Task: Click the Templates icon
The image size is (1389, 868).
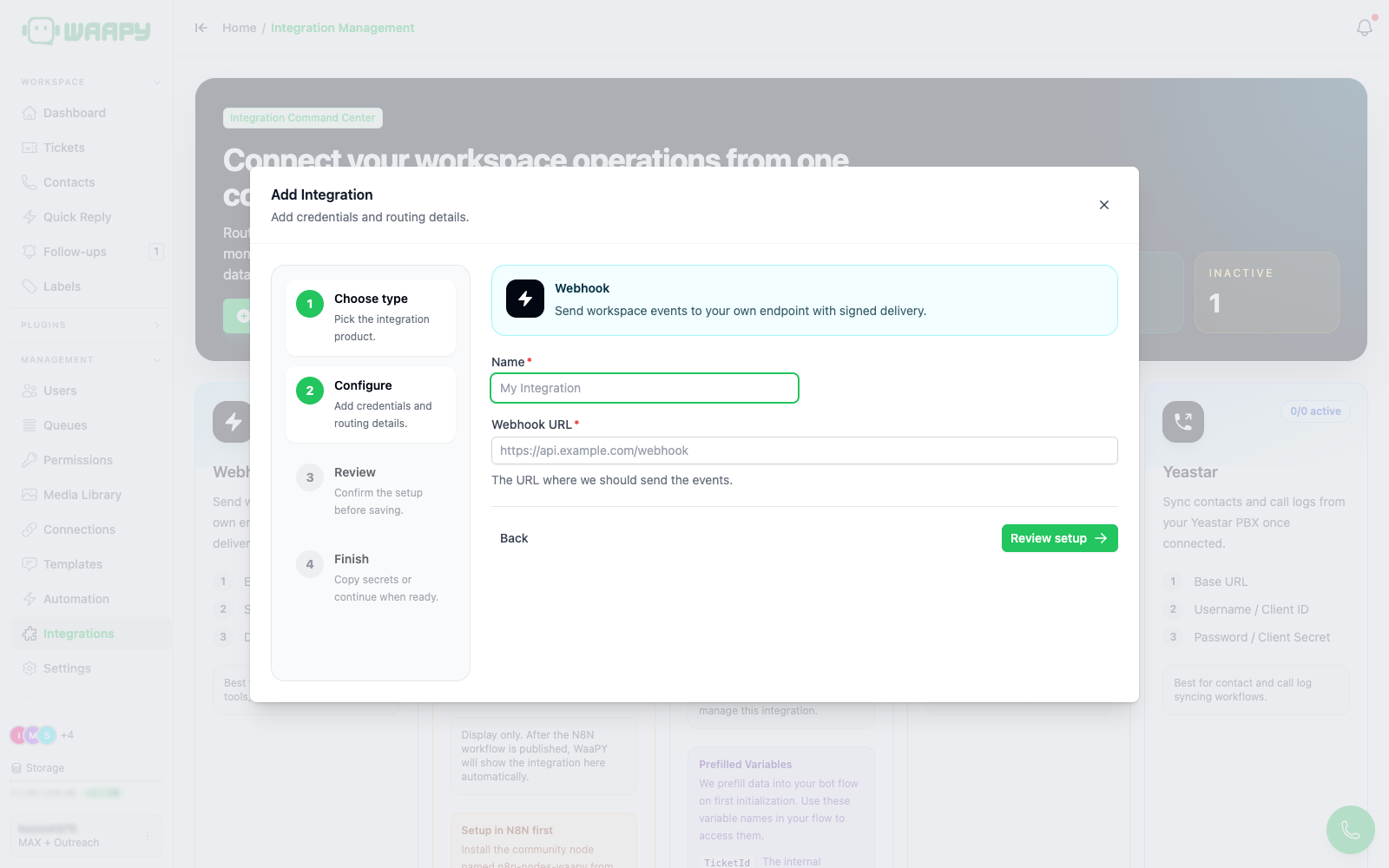Action: 30,564
